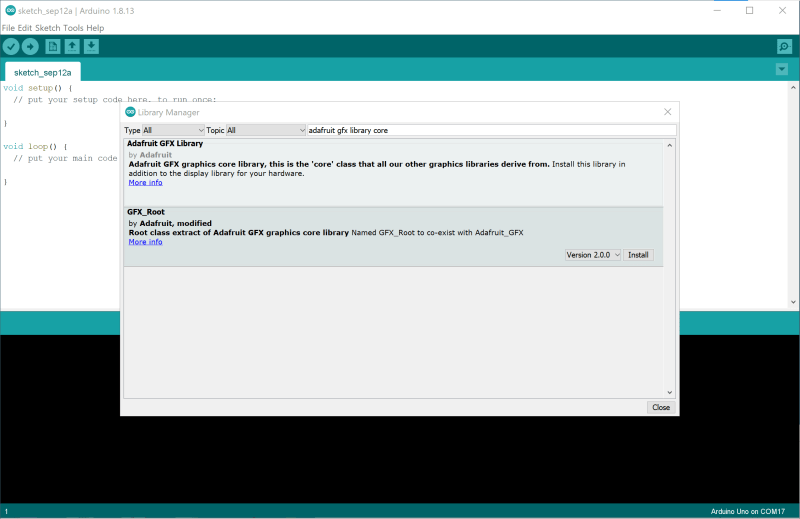Viewport: 800px width, 519px height.
Task: Open the Help menu
Action: tap(95, 28)
